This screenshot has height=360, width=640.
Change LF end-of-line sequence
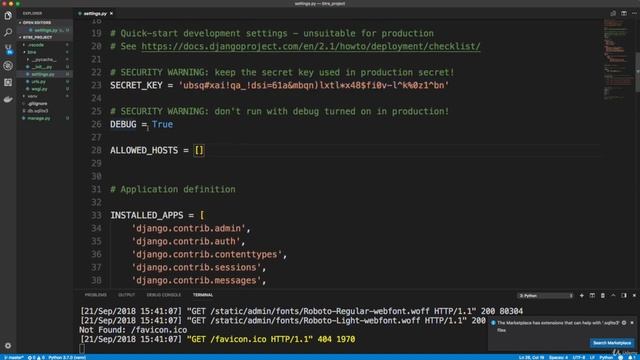point(592,357)
